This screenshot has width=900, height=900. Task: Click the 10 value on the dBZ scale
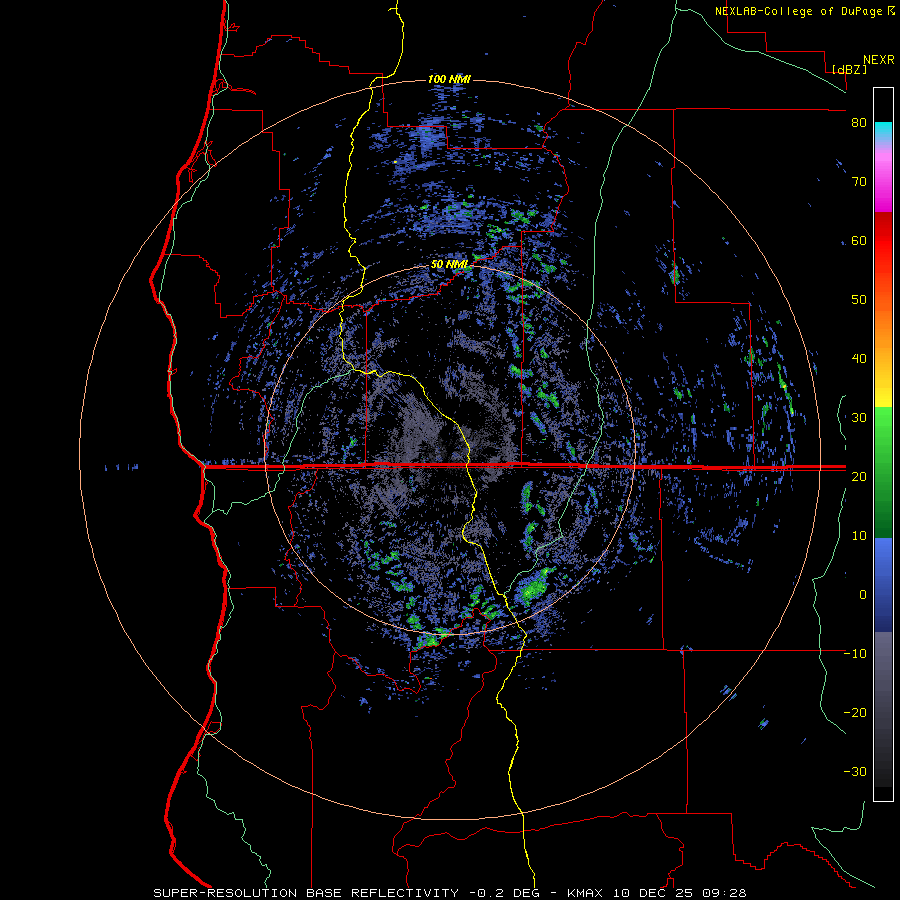click(x=859, y=536)
